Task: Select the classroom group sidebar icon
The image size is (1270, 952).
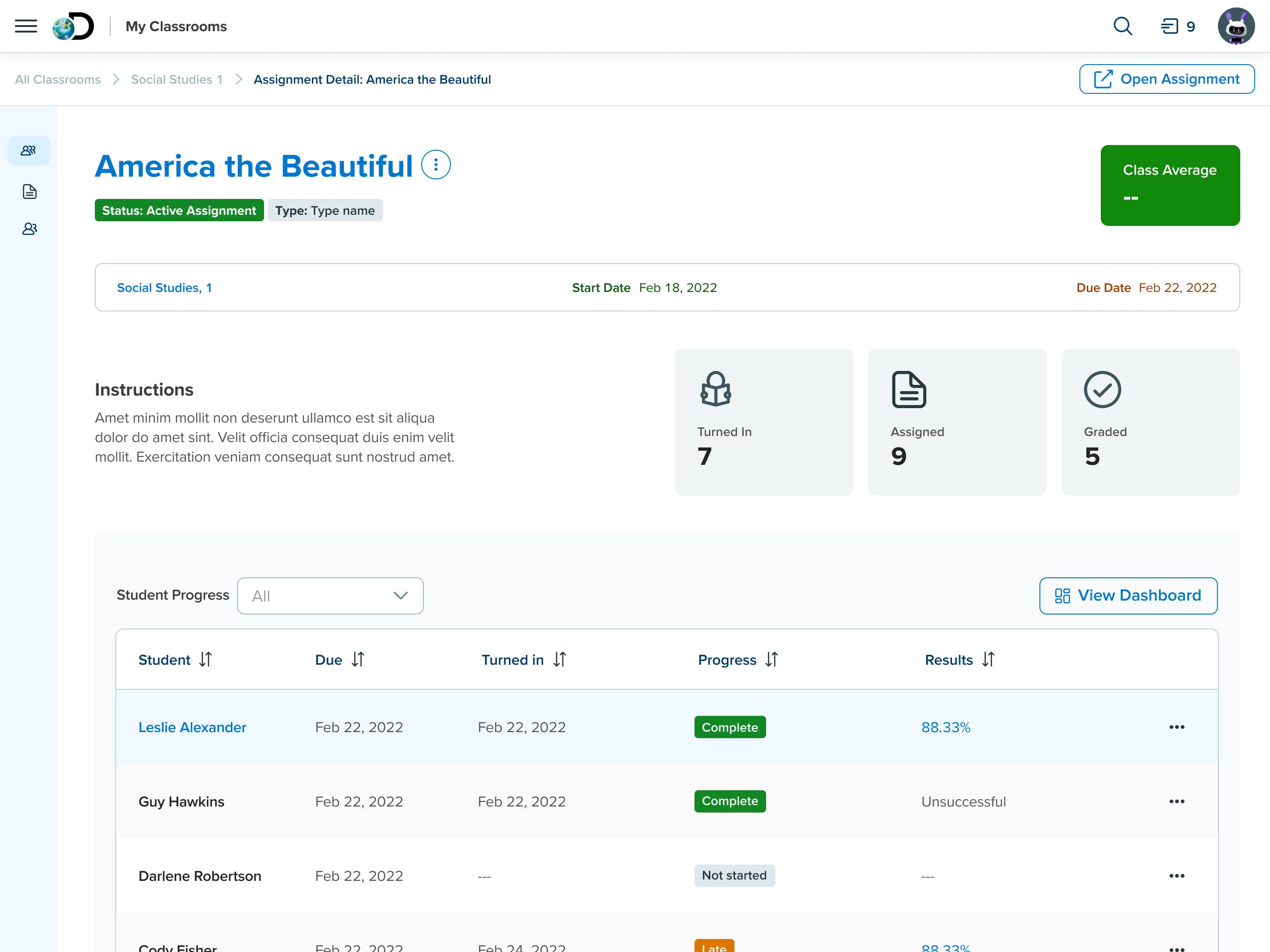Action: tap(29, 151)
